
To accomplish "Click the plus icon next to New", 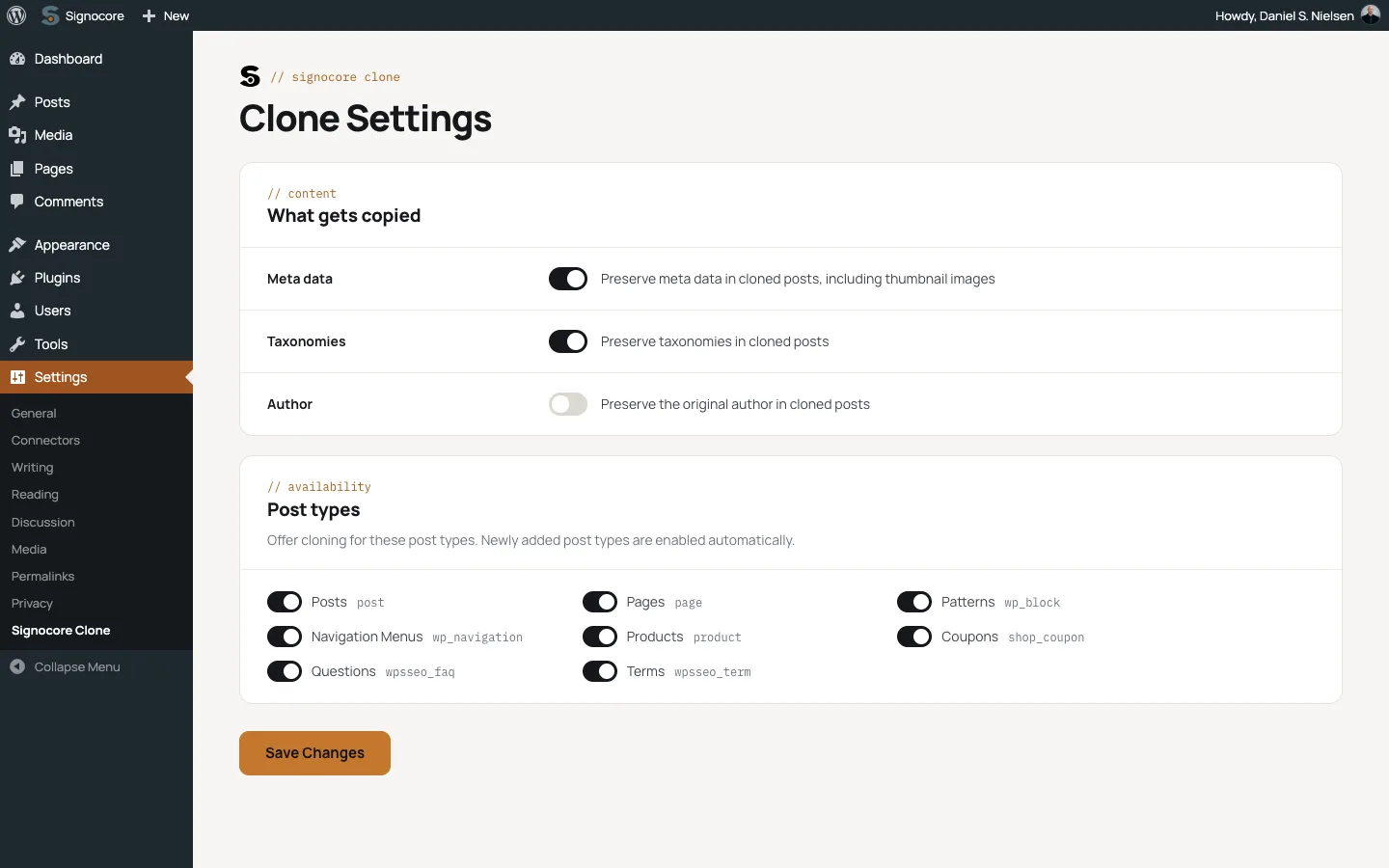I will 149,16.
